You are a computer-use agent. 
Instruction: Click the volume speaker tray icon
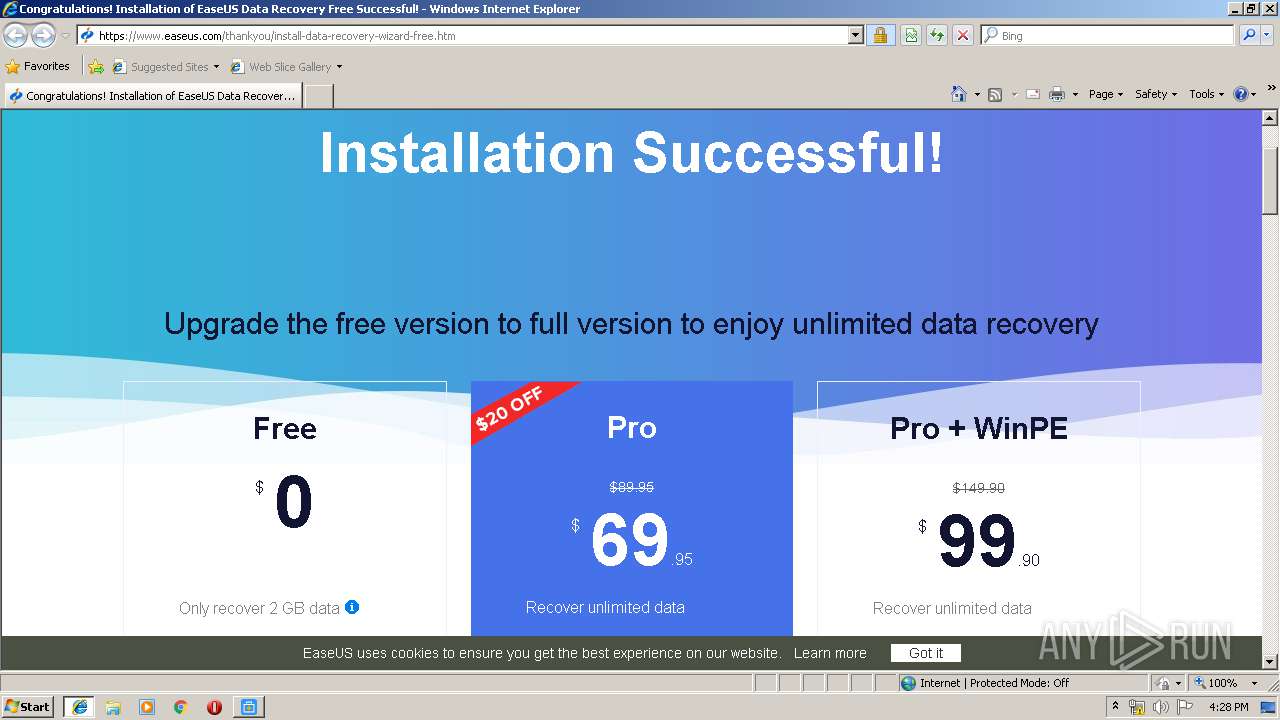1160,707
